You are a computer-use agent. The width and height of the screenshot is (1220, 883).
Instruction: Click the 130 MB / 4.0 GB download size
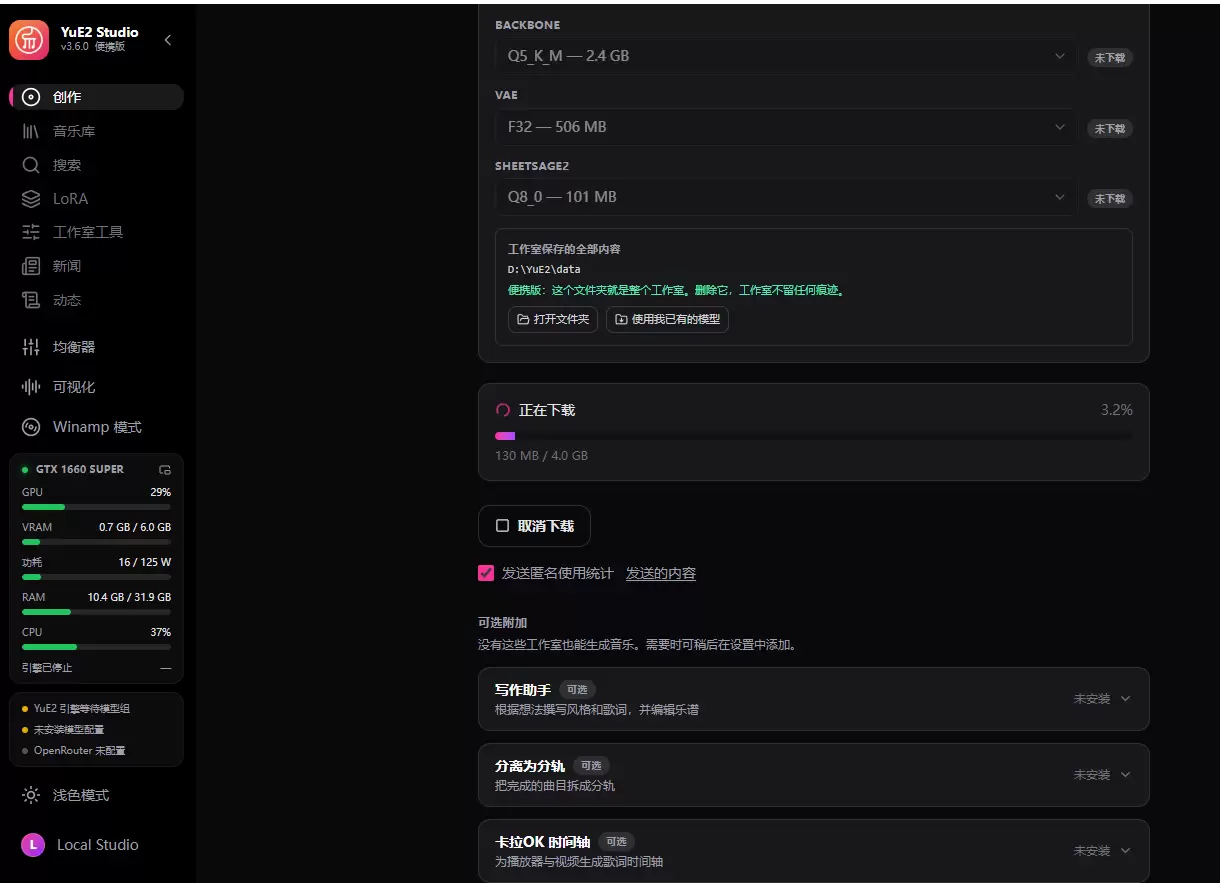pyautogui.click(x=541, y=456)
